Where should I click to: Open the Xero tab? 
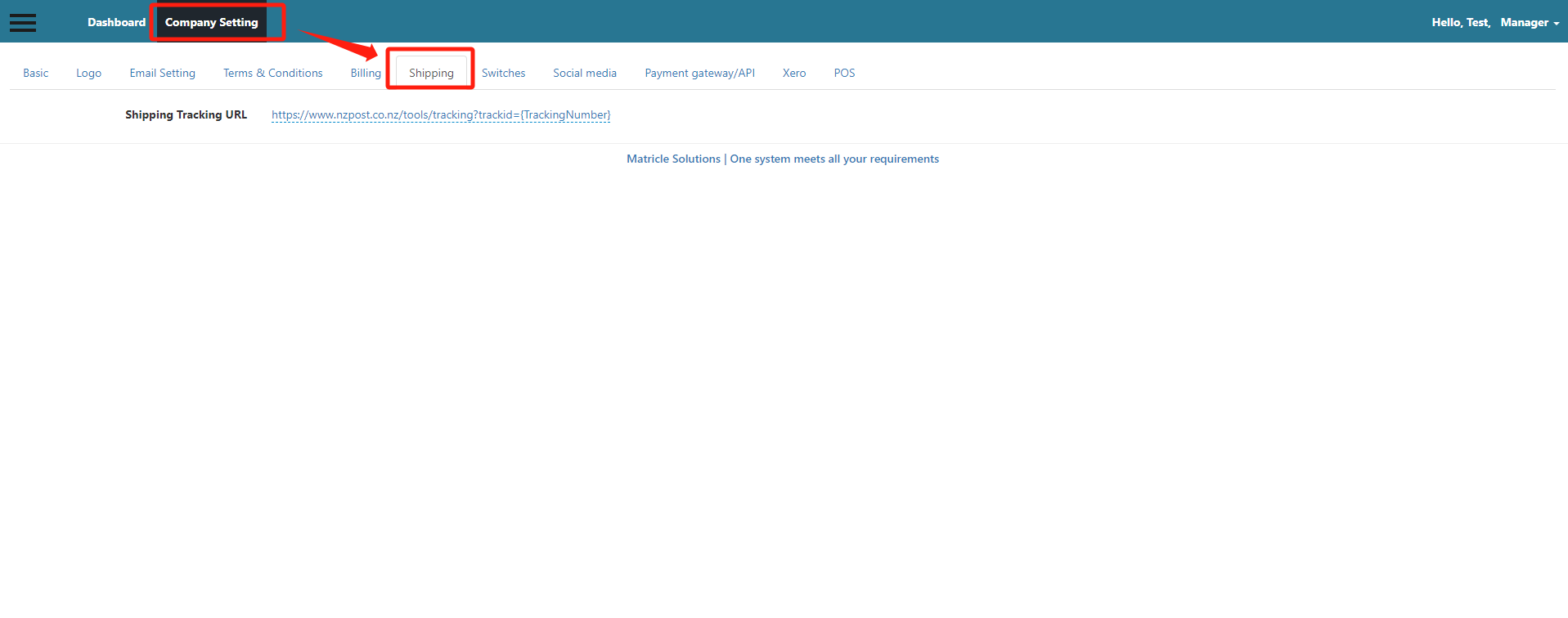[794, 73]
